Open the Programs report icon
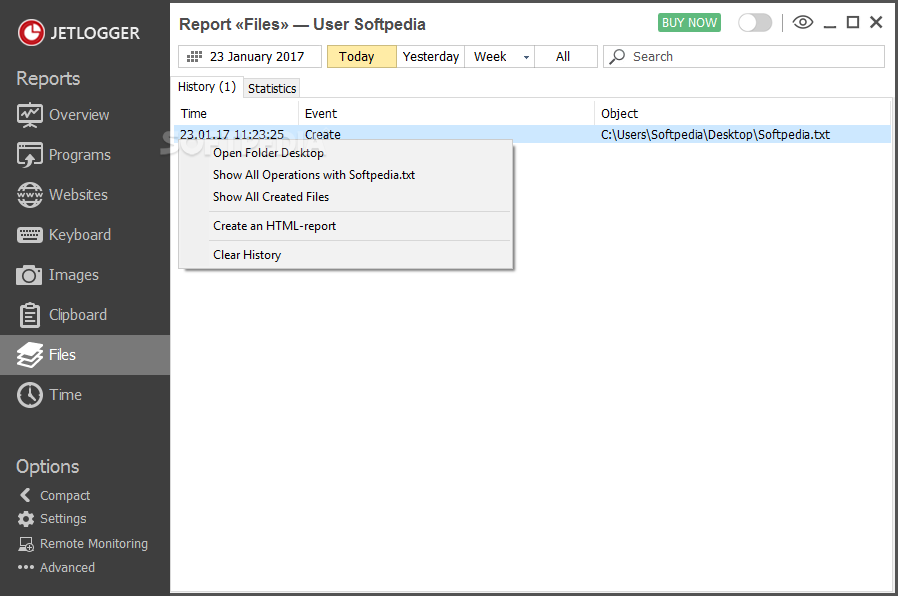This screenshot has height=596, width=898. tap(30, 155)
